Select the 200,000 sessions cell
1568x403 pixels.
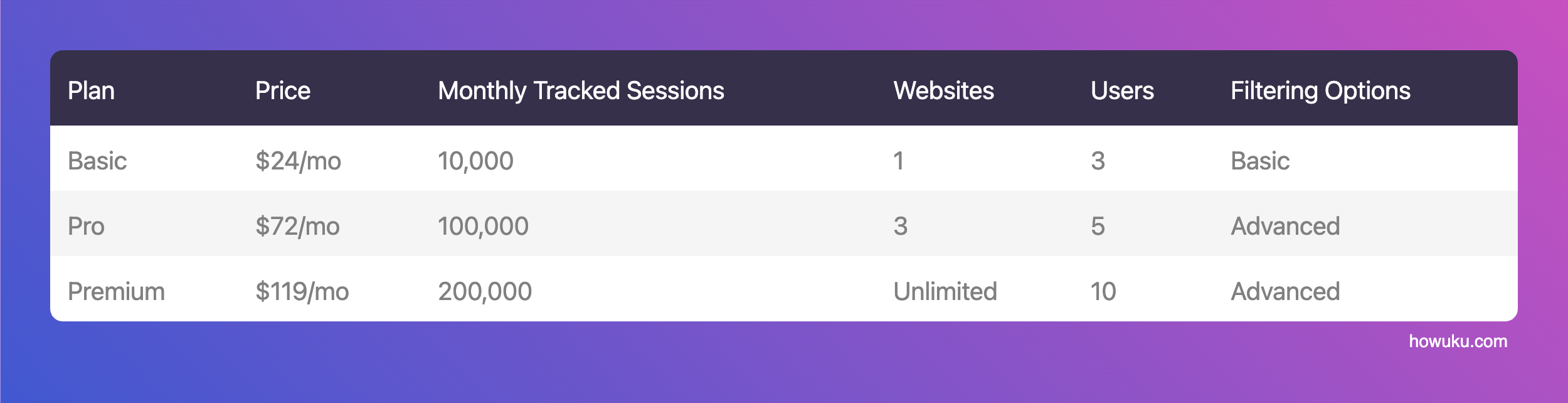coord(485,292)
